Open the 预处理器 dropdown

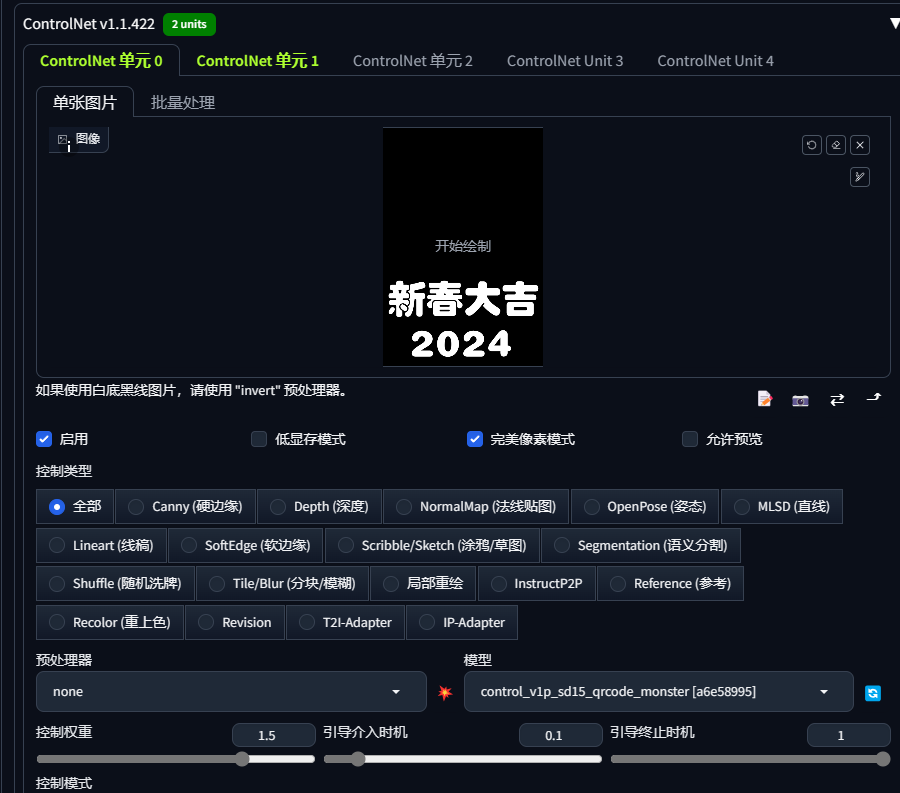click(231, 691)
